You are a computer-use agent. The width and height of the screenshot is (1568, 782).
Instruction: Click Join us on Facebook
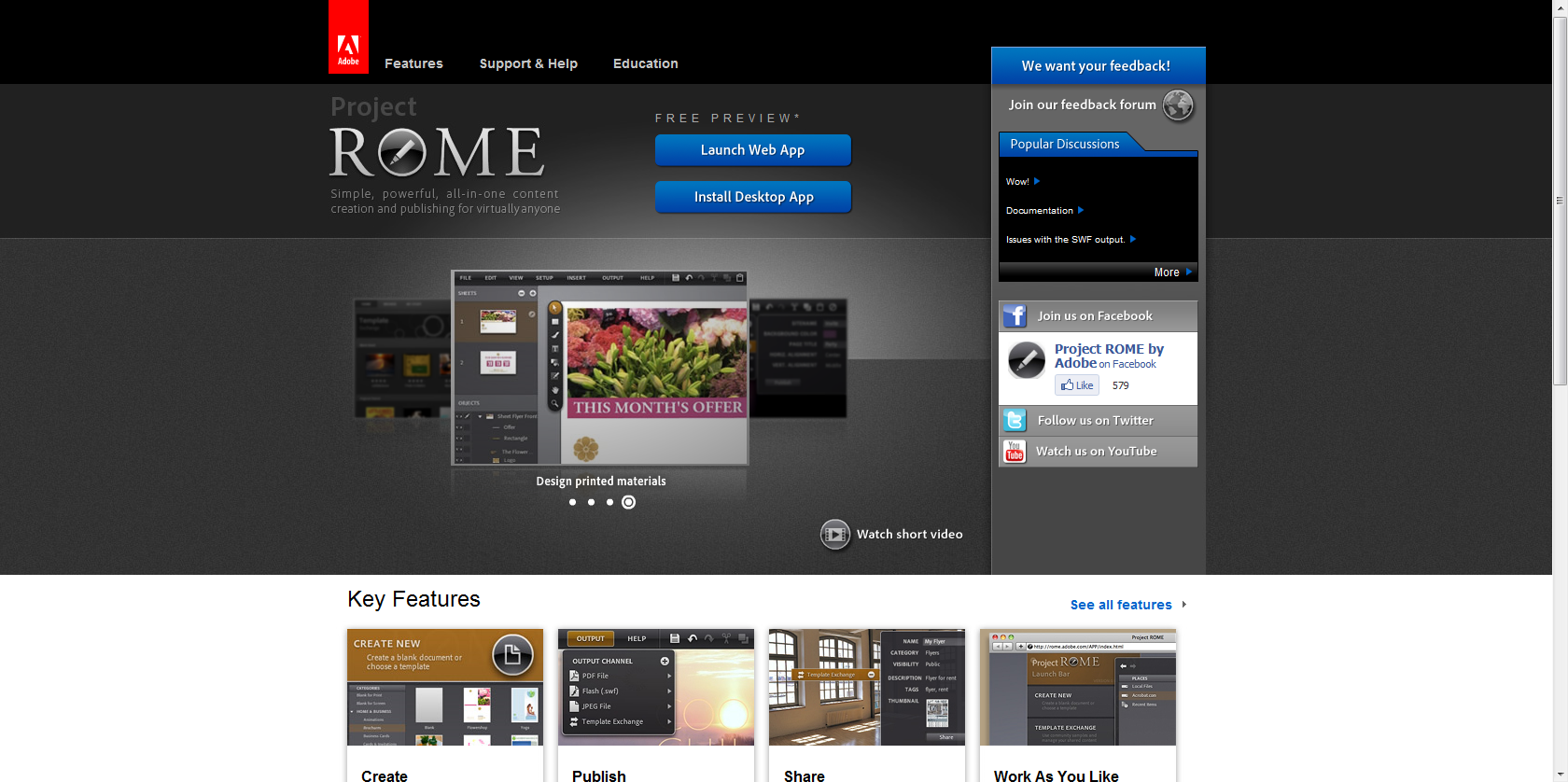click(x=1098, y=316)
